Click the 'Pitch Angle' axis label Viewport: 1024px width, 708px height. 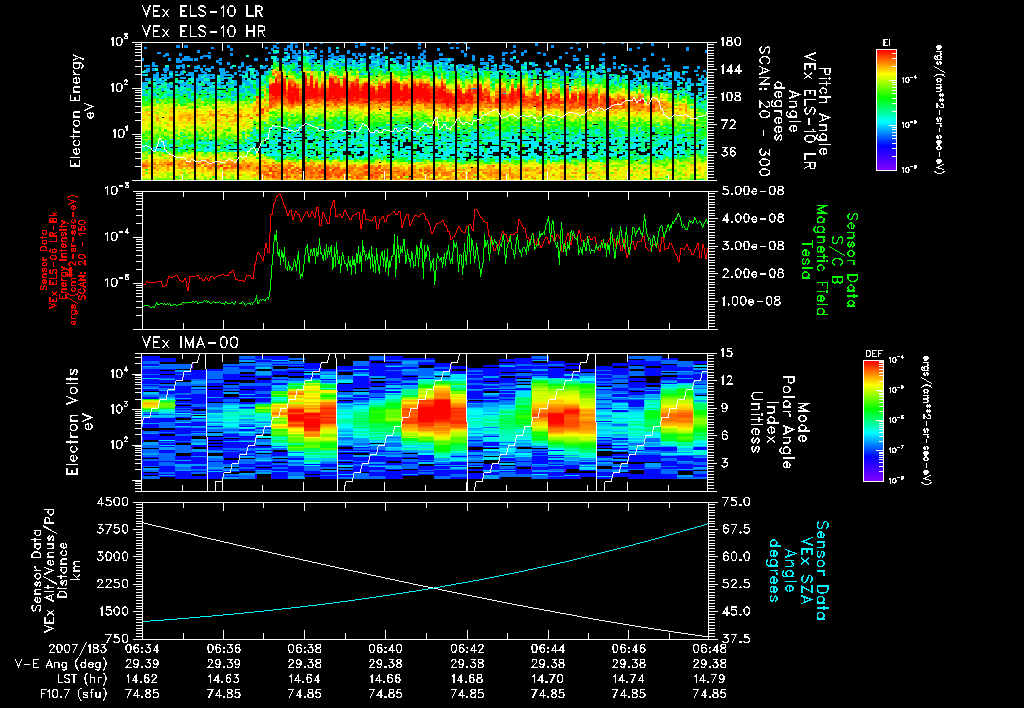(825, 110)
